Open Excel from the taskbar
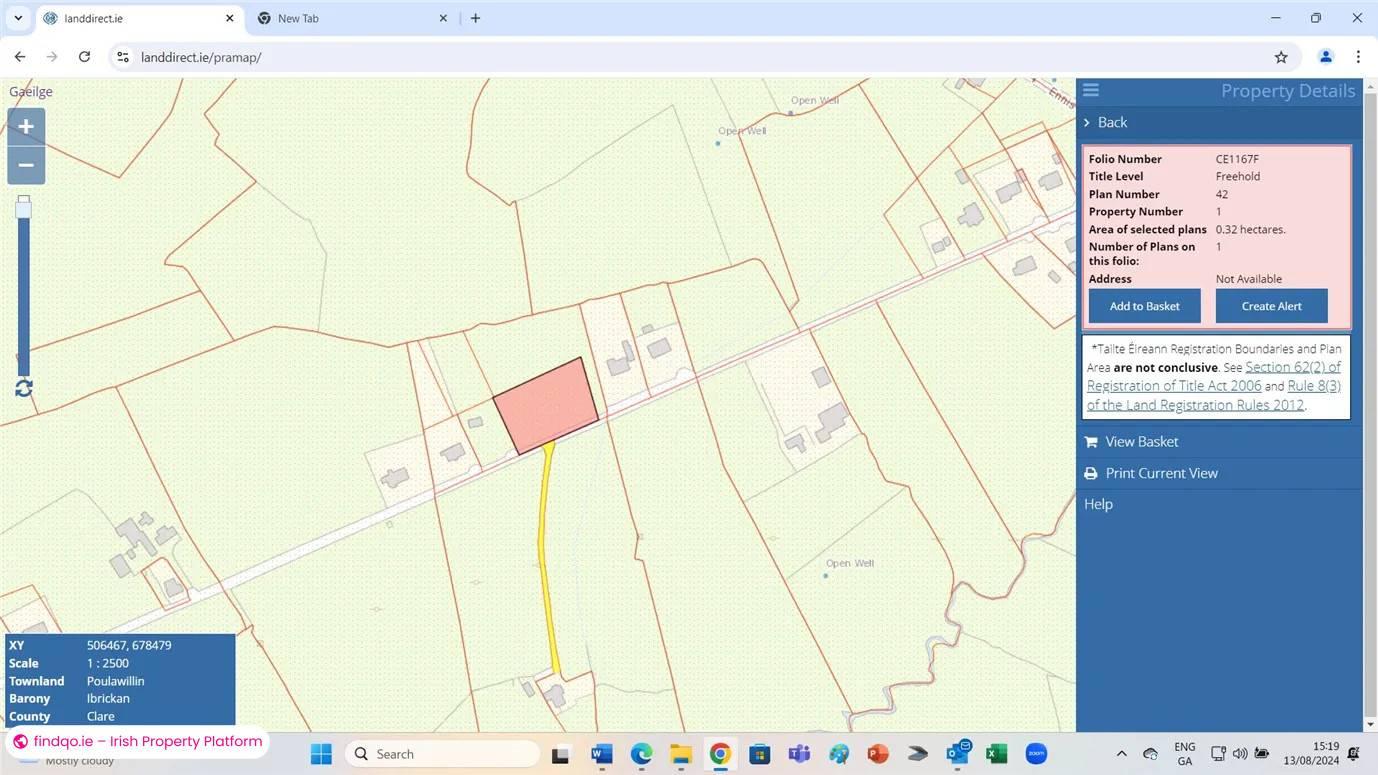Screen dimensions: 1378x775 click(996, 753)
